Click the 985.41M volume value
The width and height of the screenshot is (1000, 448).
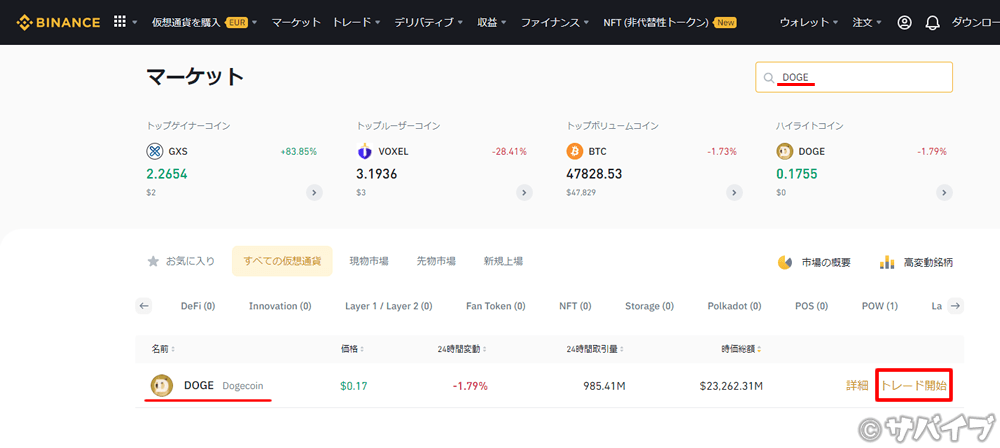click(605, 385)
